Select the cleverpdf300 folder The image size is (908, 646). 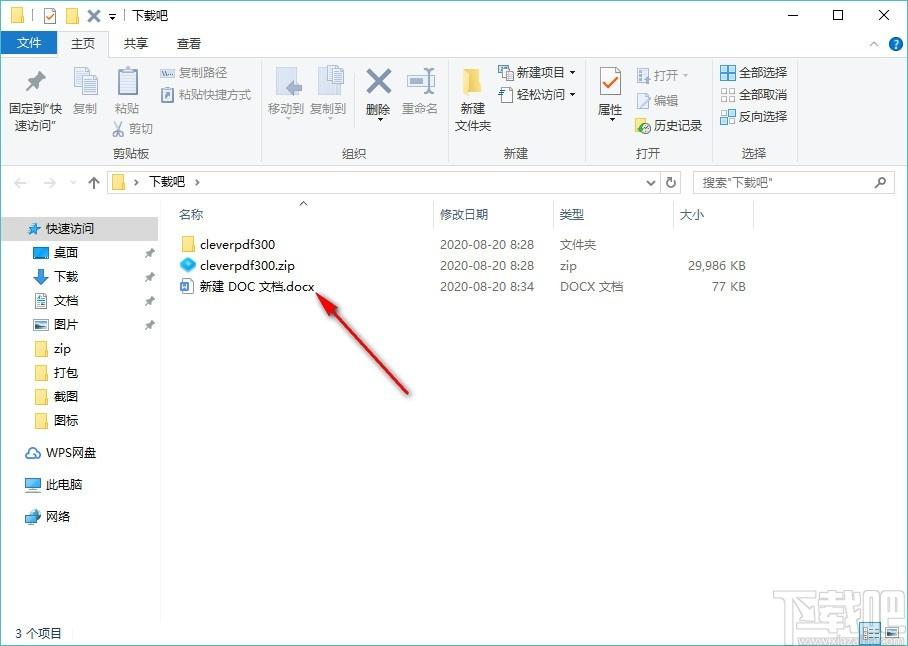click(x=237, y=244)
